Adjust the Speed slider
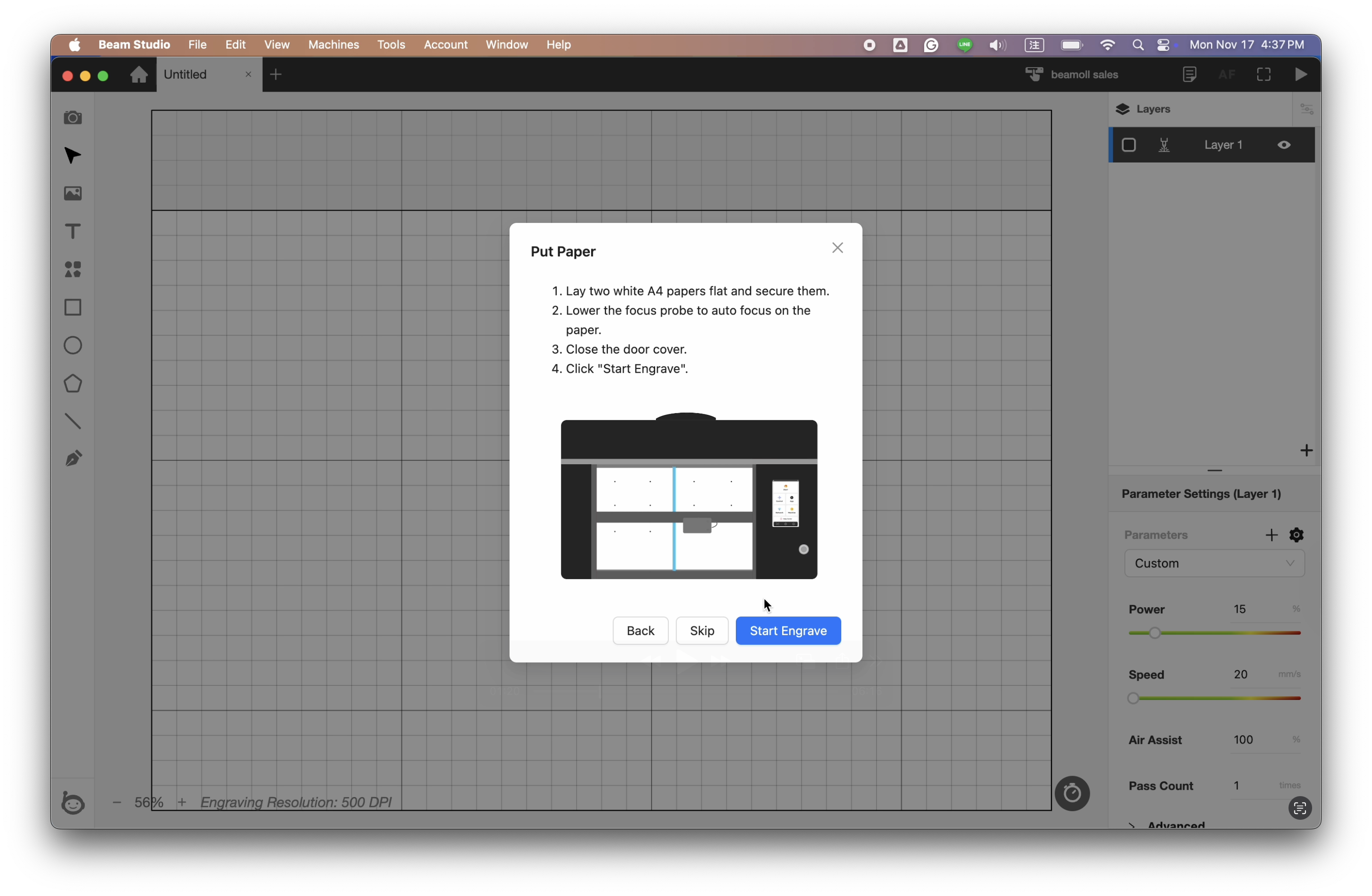Image resolution: width=1372 pixels, height=896 pixels. 1214,699
